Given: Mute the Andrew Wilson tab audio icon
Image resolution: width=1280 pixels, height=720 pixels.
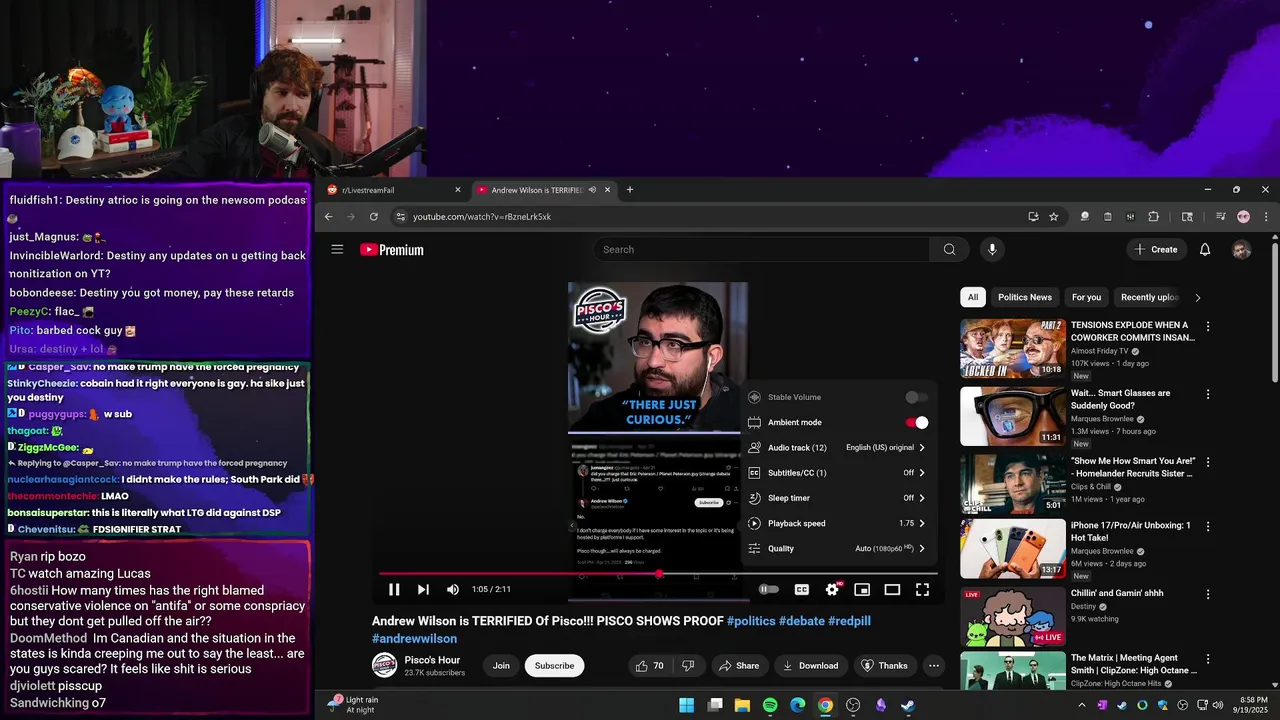Looking at the screenshot, I should 593,190.
